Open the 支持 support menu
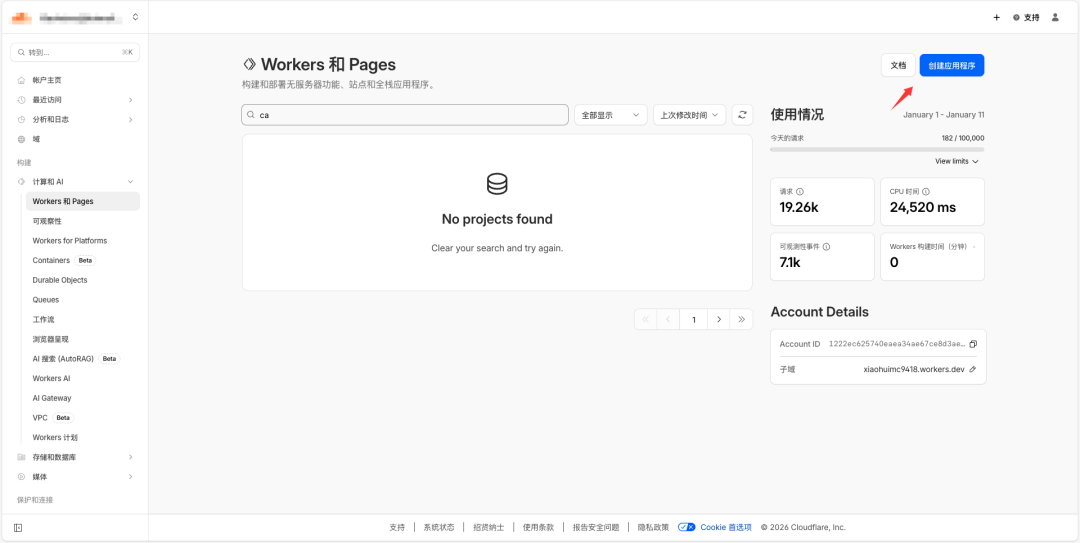This screenshot has width=1080, height=543. tap(1026, 18)
